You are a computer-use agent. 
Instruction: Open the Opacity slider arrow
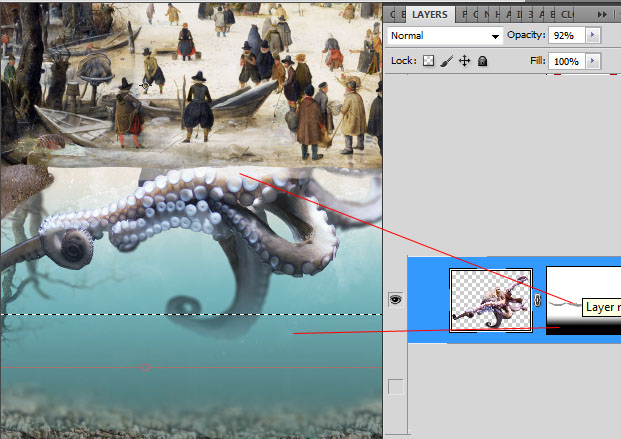[x=592, y=35]
